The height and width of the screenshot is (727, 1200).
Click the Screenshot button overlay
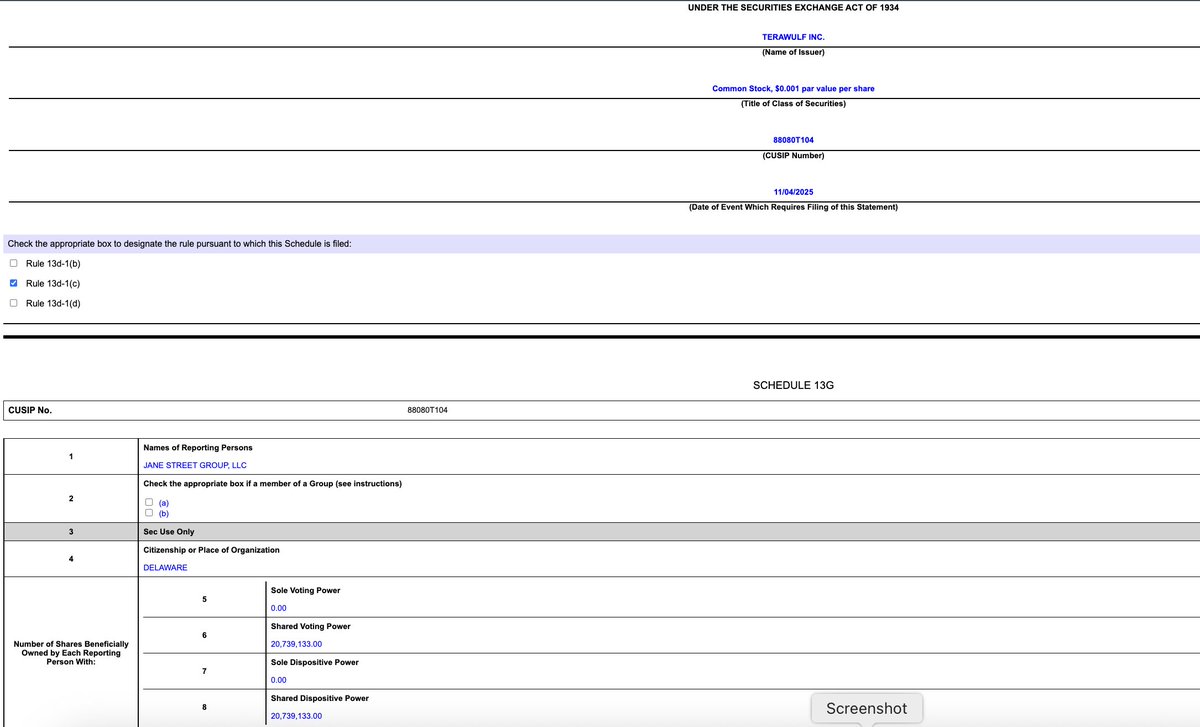[866, 708]
